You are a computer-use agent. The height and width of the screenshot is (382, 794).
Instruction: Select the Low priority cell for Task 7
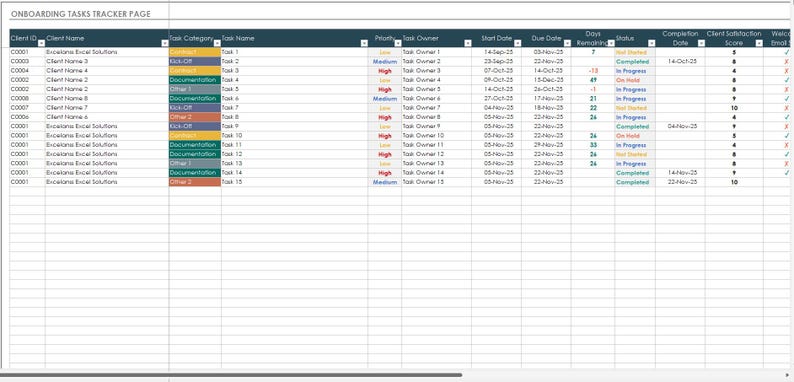click(x=385, y=108)
